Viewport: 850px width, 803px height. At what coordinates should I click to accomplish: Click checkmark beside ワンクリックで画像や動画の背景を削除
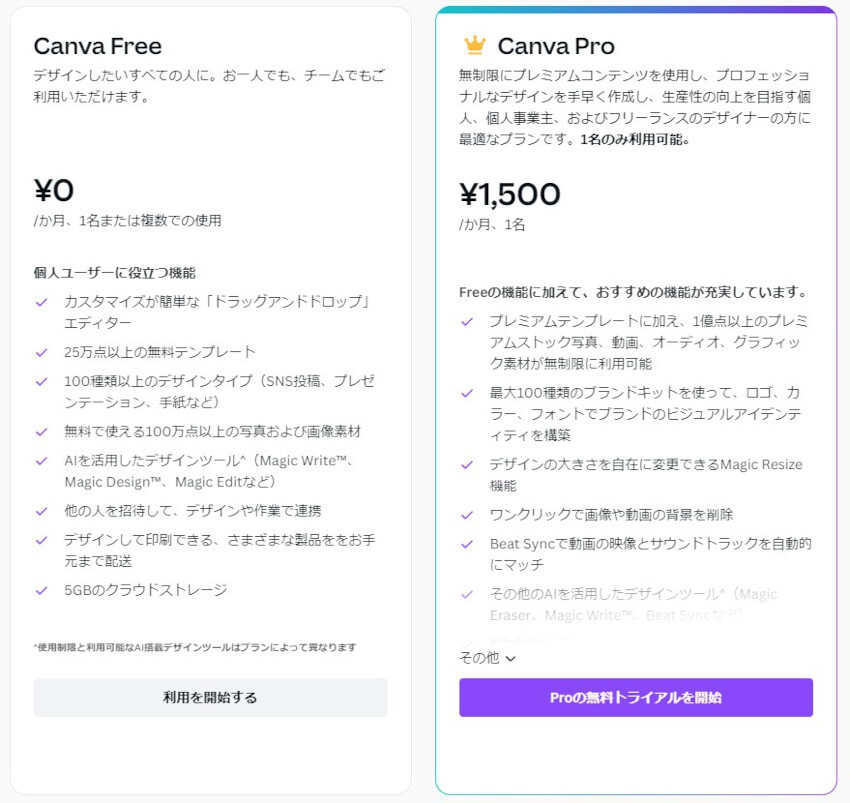[x=467, y=515]
